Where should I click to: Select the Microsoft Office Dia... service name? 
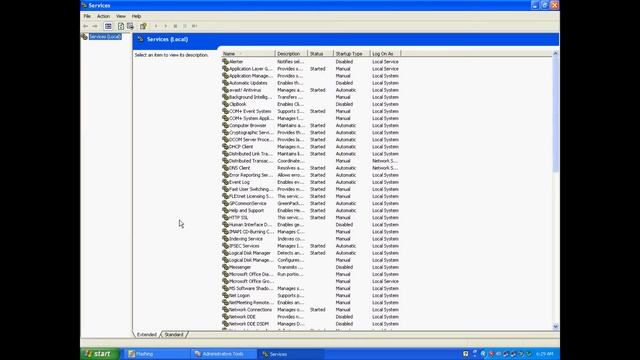point(251,274)
